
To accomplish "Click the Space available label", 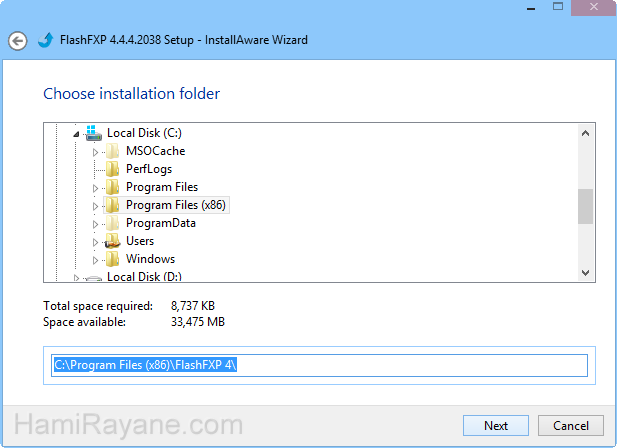I will 84,322.
